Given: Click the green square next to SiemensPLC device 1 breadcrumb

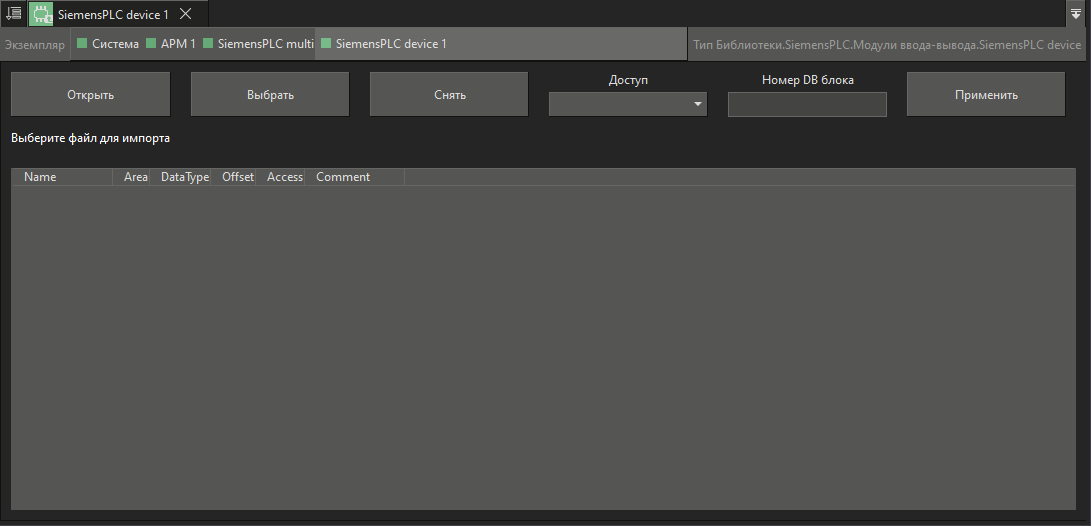Looking at the screenshot, I should click(326, 44).
